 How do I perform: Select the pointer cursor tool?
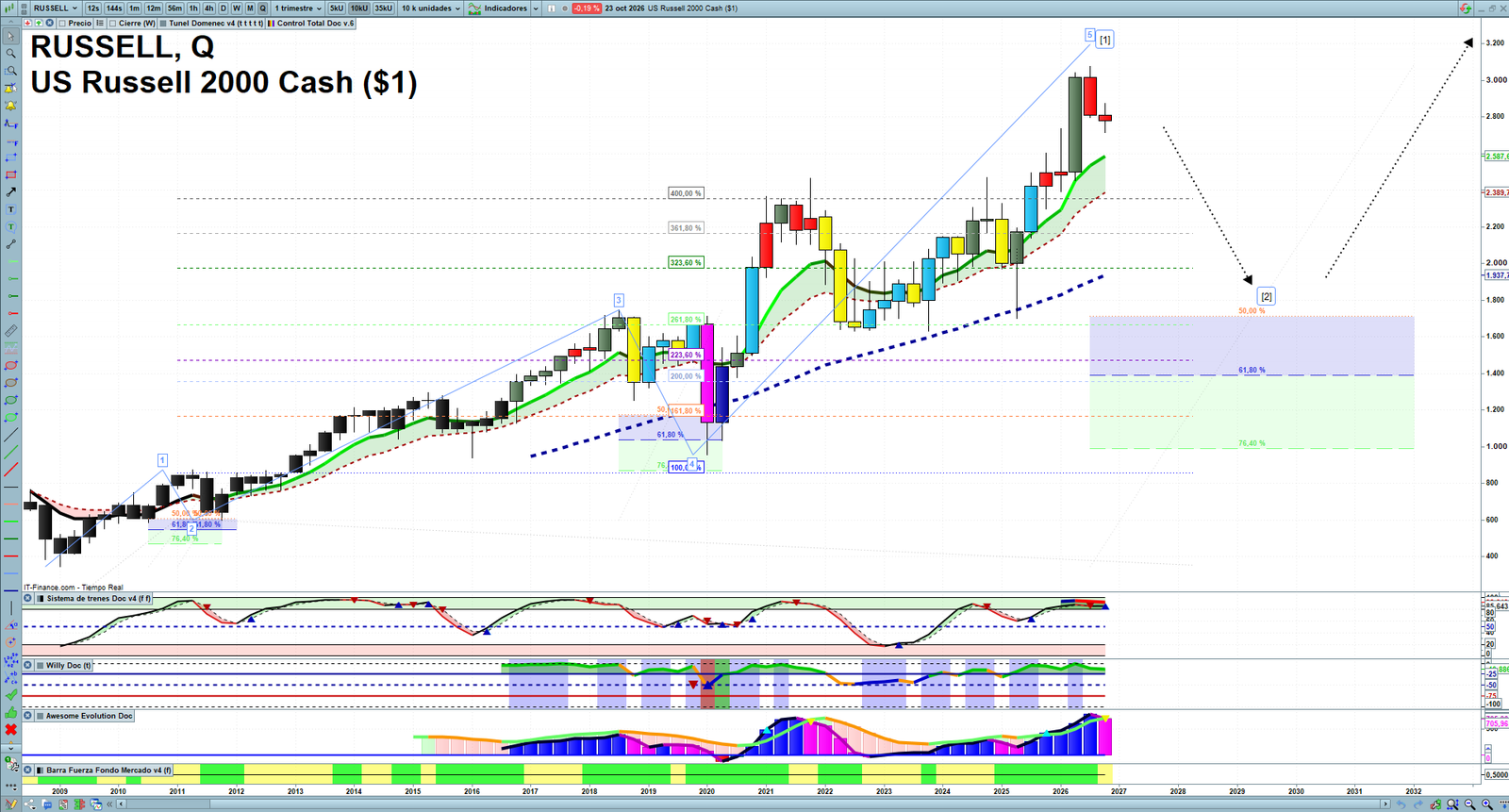click(10, 36)
